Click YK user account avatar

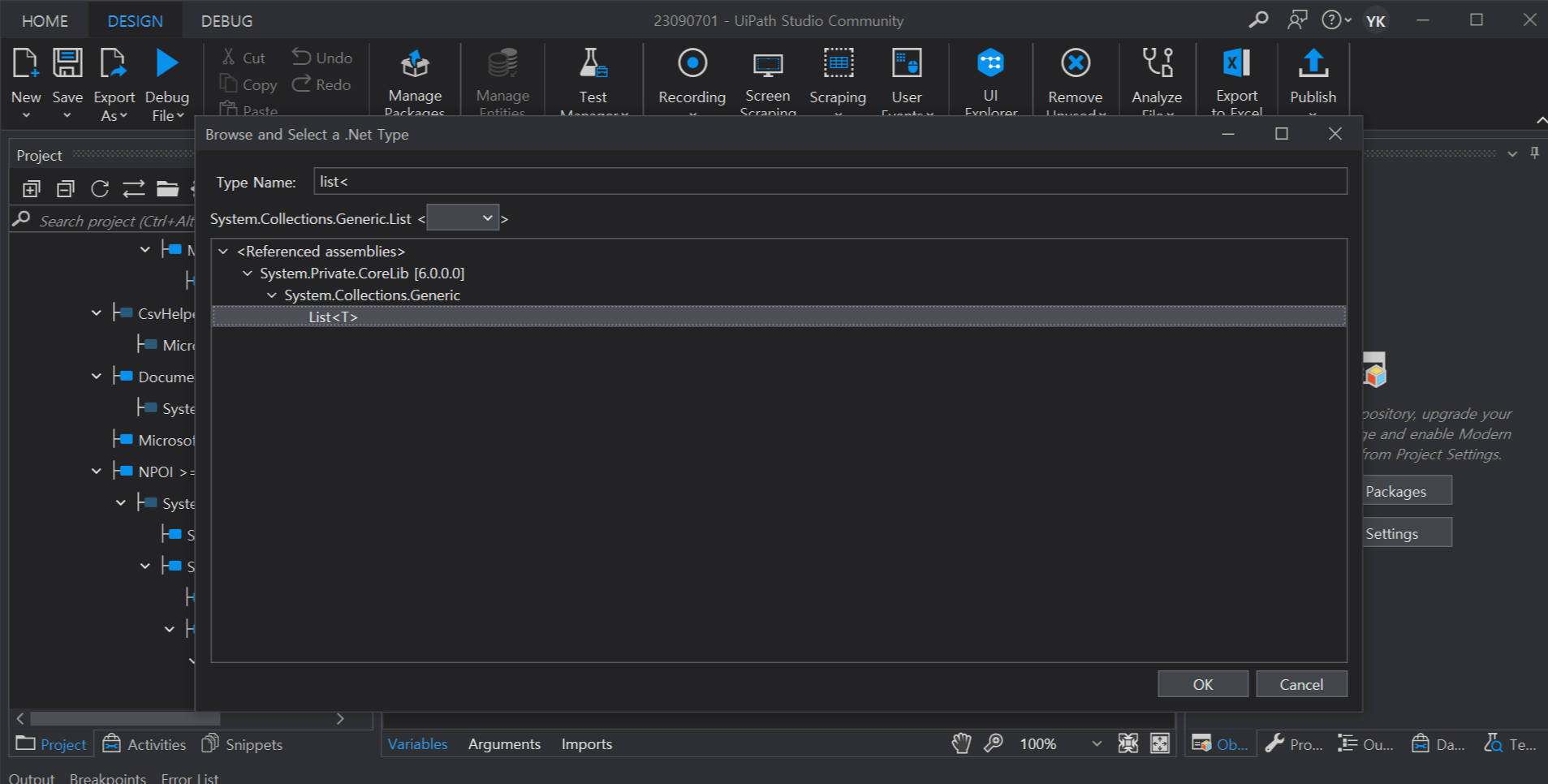[1375, 20]
